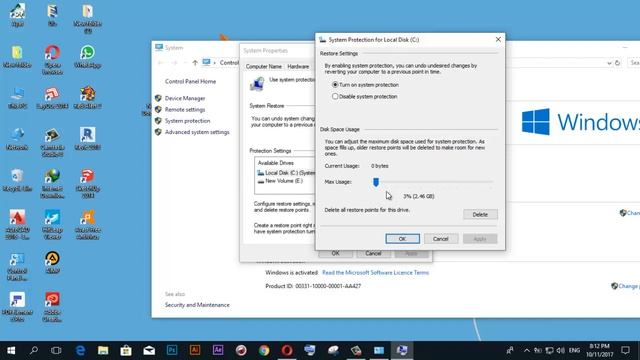This screenshot has width=640, height=360.
Task: Open Internet Download Manager desktop shortcut
Action: tap(52, 183)
